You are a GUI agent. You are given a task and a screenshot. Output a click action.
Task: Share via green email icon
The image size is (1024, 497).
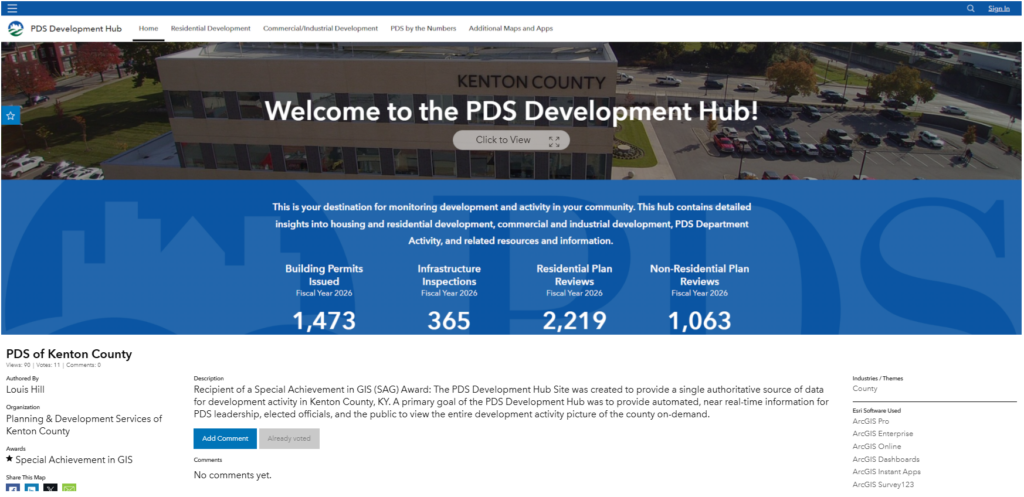click(69, 489)
